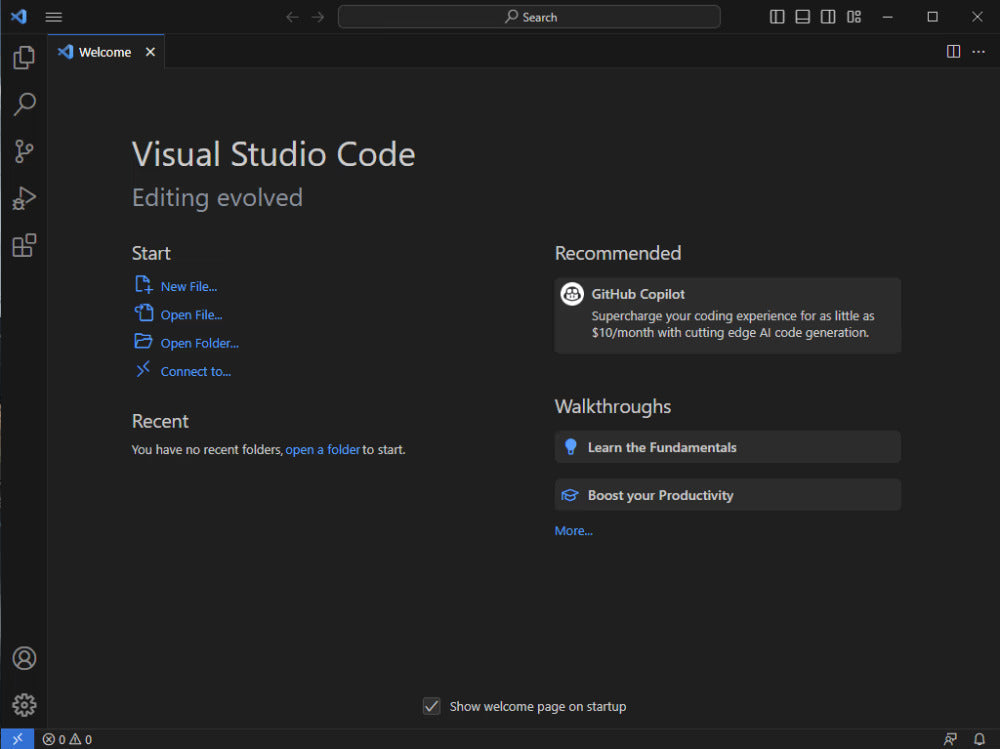Open the Accounts menu

[x=24, y=658]
